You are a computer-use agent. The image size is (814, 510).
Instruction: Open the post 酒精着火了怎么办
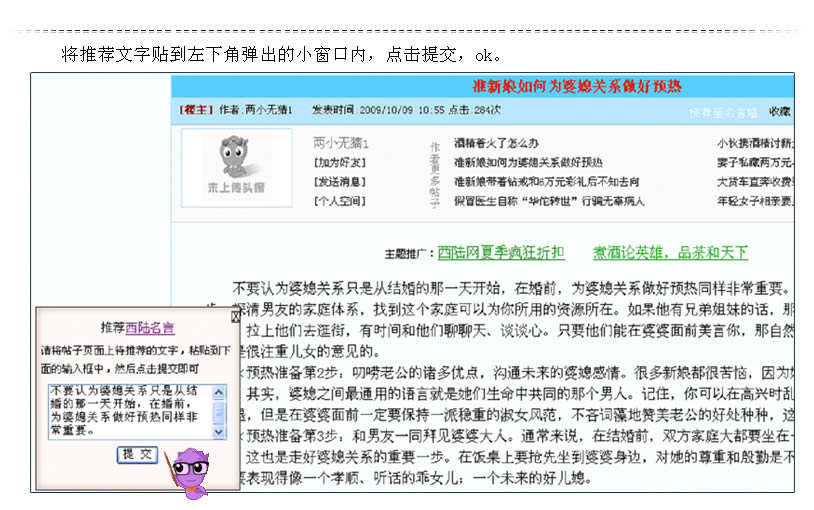point(496,143)
